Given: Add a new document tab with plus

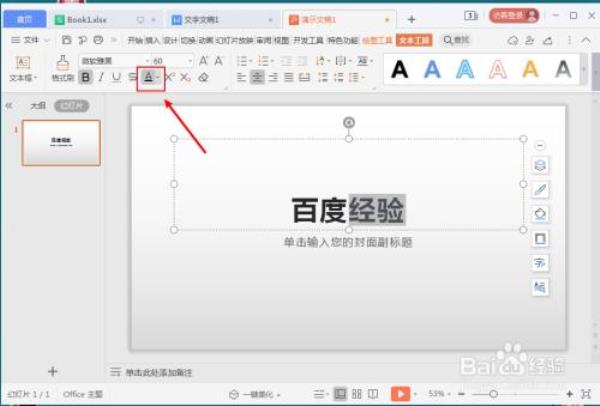Looking at the screenshot, I should pos(411,20).
